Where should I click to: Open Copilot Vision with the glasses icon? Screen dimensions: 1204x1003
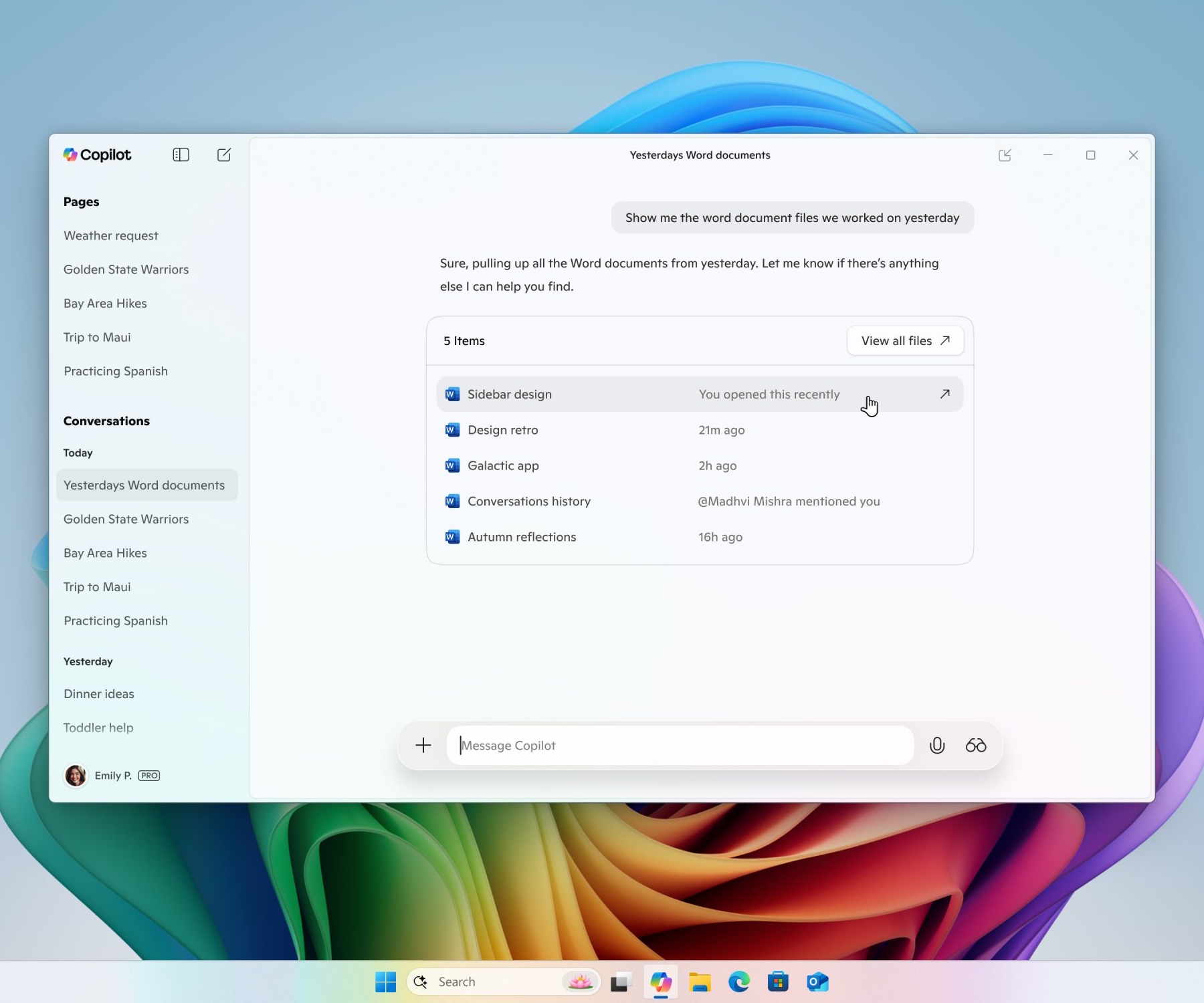pyautogui.click(x=975, y=746)
